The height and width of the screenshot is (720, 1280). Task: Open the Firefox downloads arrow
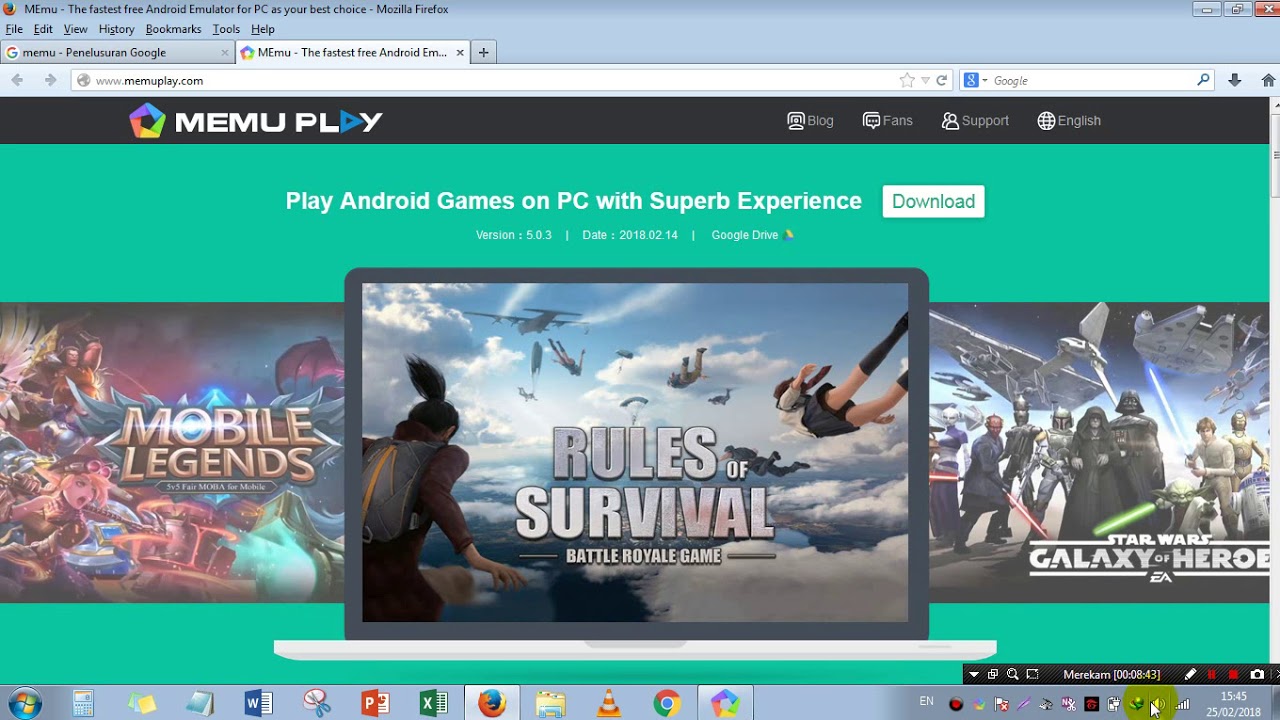[1234, 80]
